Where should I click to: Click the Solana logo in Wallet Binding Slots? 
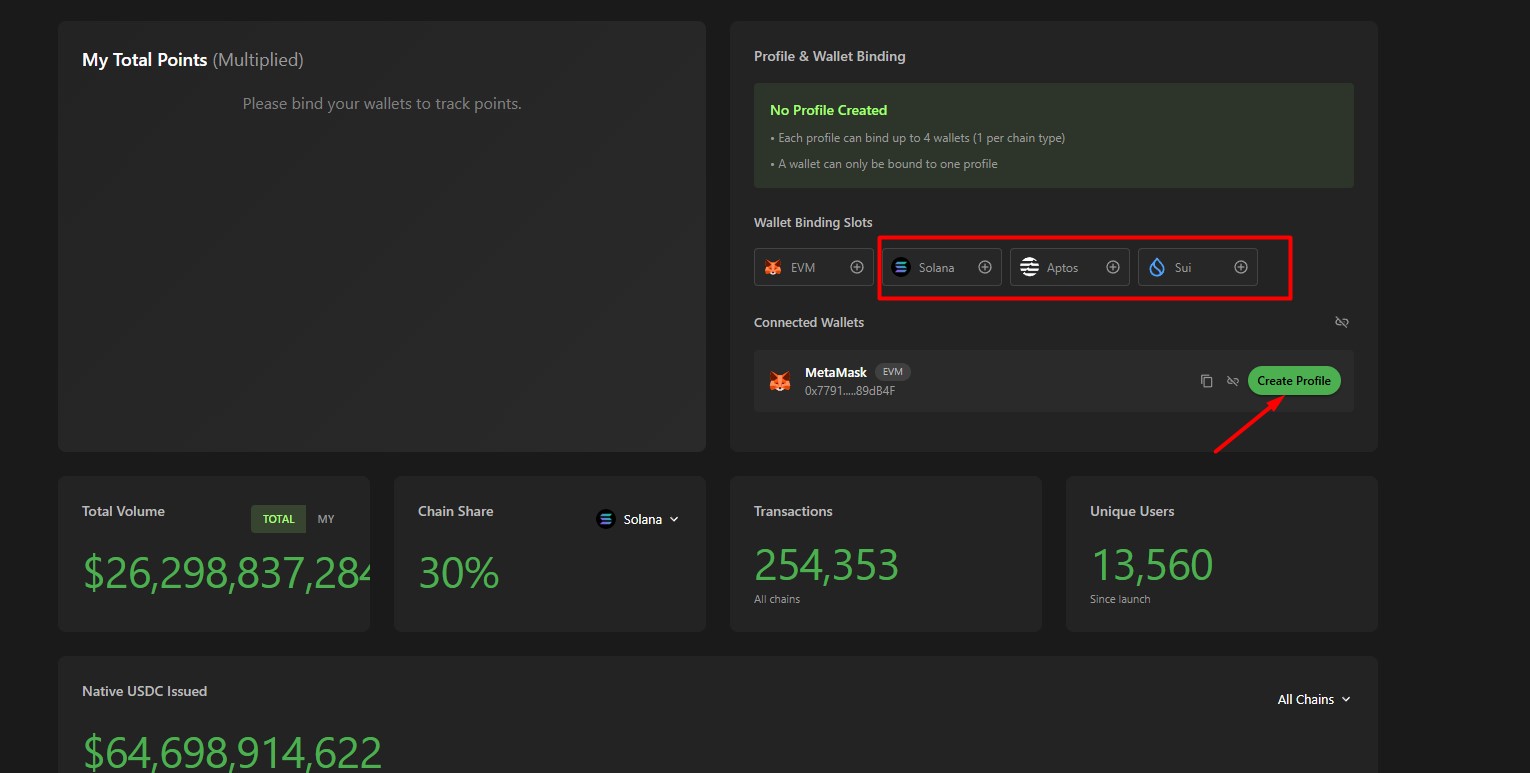[x=901, y=267]
